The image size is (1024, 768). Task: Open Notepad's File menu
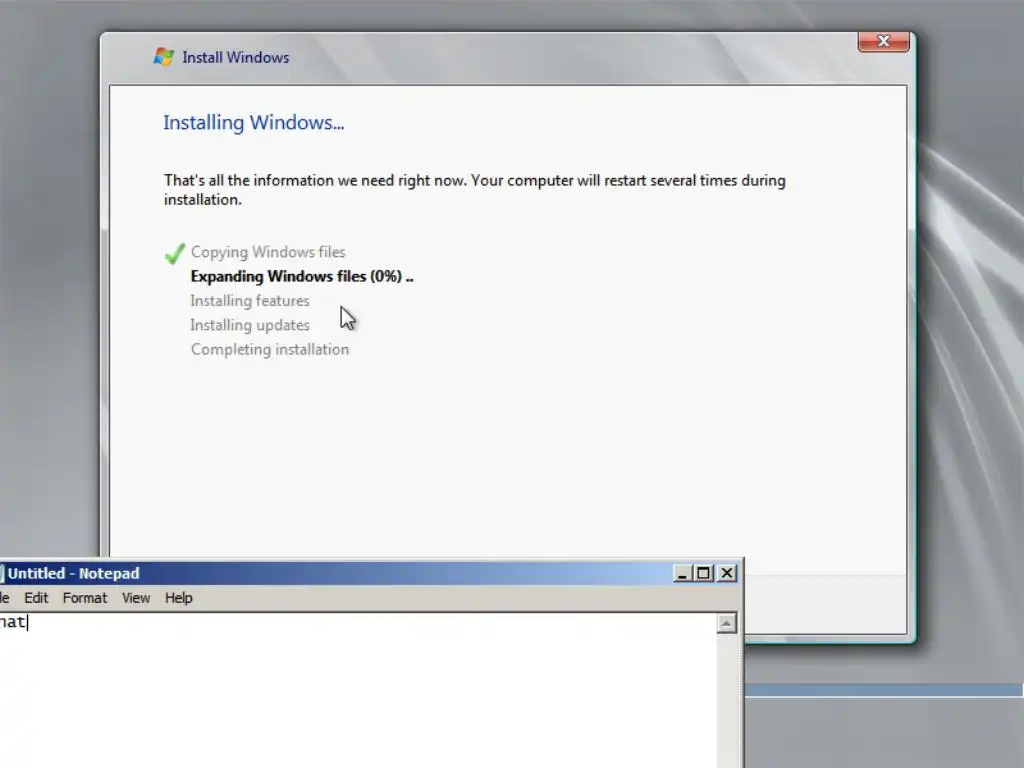5,598
